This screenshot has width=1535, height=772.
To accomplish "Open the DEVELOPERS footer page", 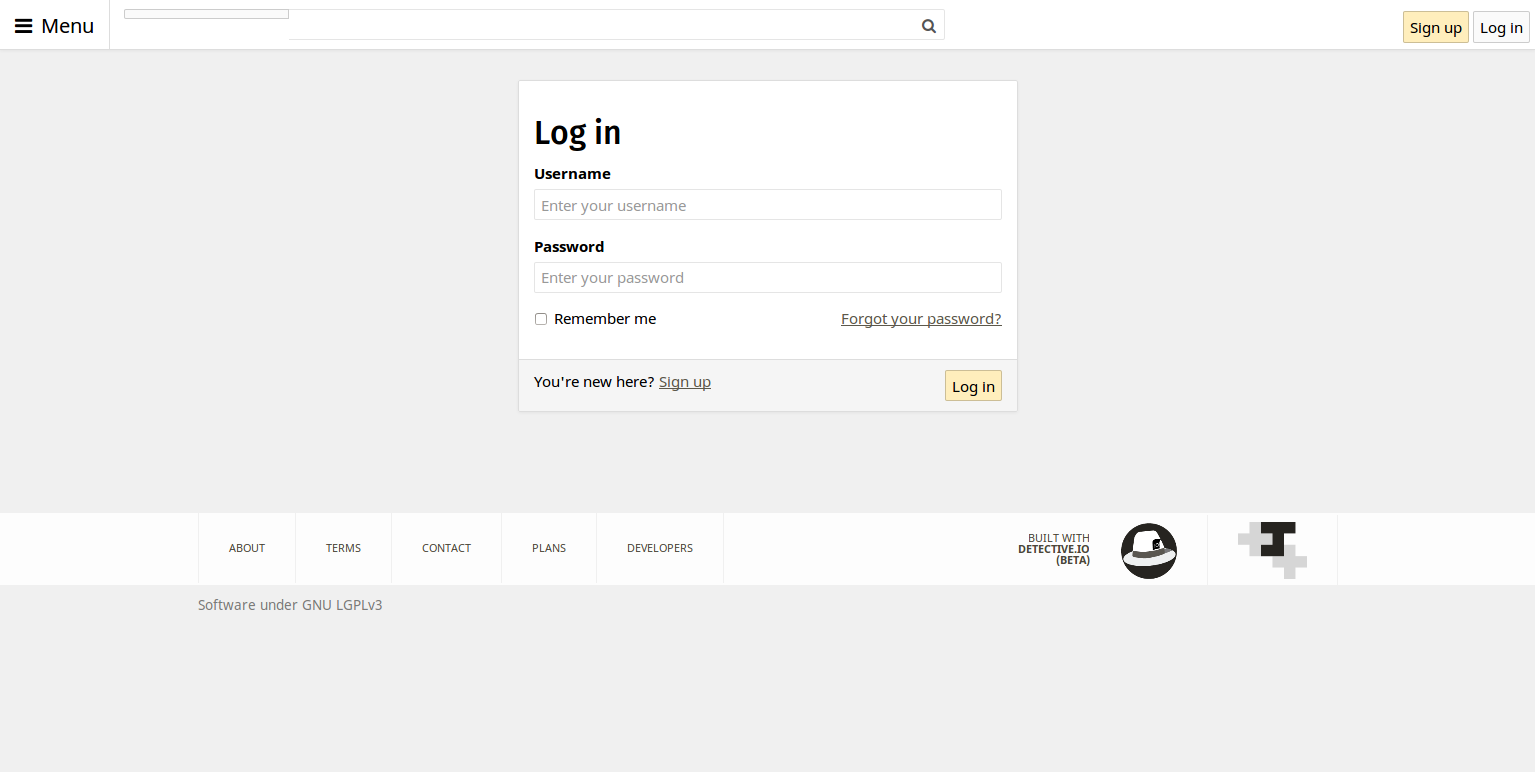I will click(x=659, y=547).
